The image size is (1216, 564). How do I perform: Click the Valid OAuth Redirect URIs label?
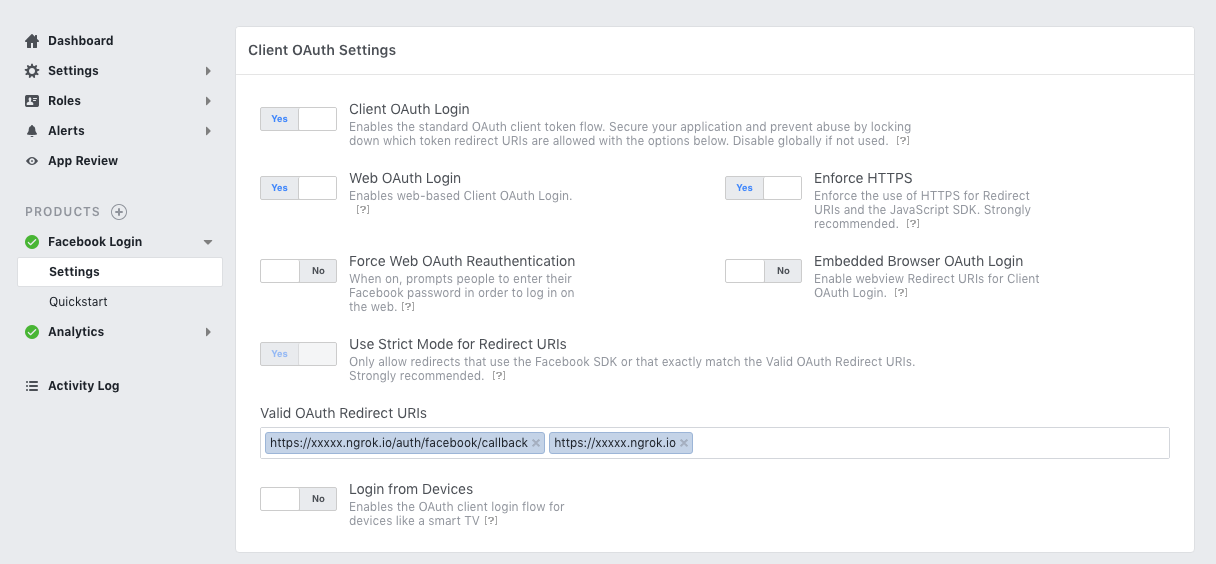click(344, 412)
